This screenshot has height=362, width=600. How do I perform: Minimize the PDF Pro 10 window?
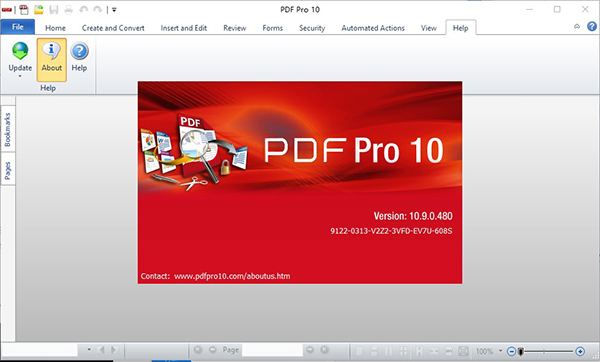click(529, 9)
